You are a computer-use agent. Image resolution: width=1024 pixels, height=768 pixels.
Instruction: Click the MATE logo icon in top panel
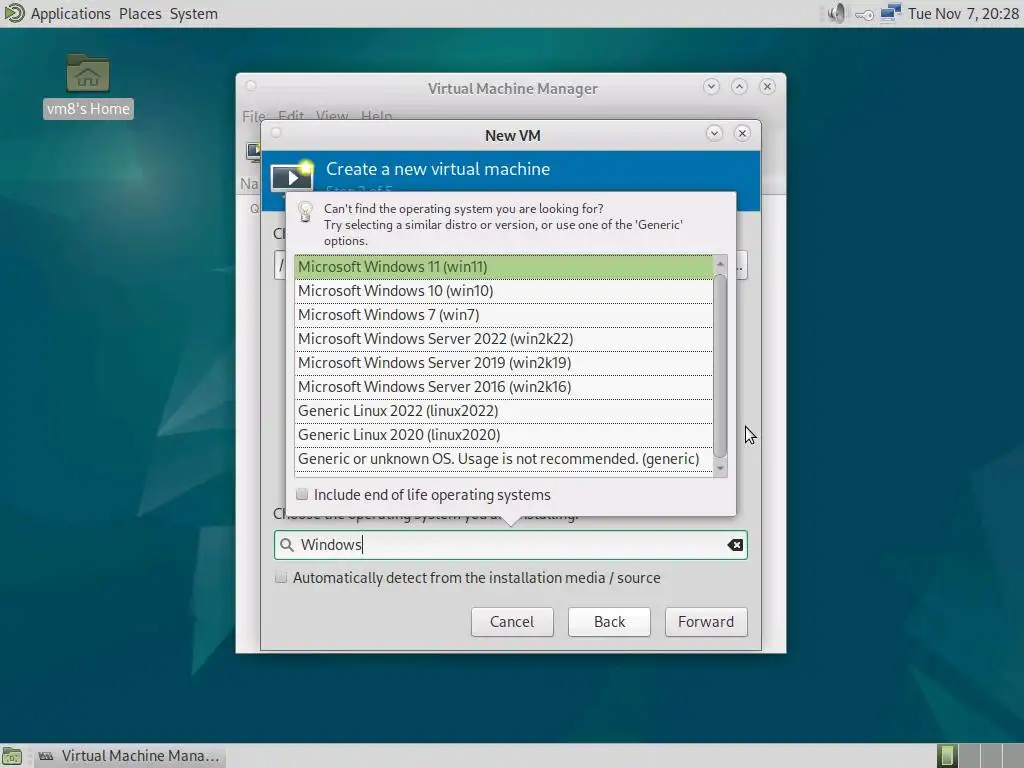coord(14,13)
